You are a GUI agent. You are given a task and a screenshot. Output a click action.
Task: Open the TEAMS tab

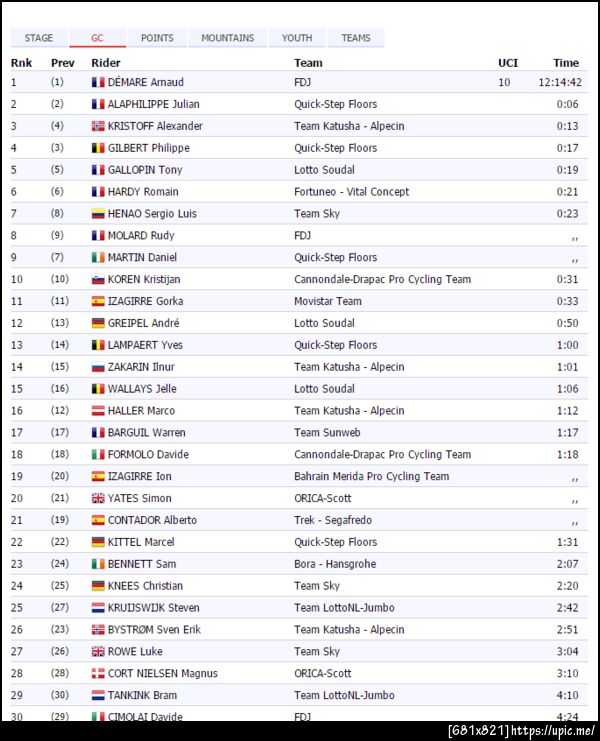355,38
